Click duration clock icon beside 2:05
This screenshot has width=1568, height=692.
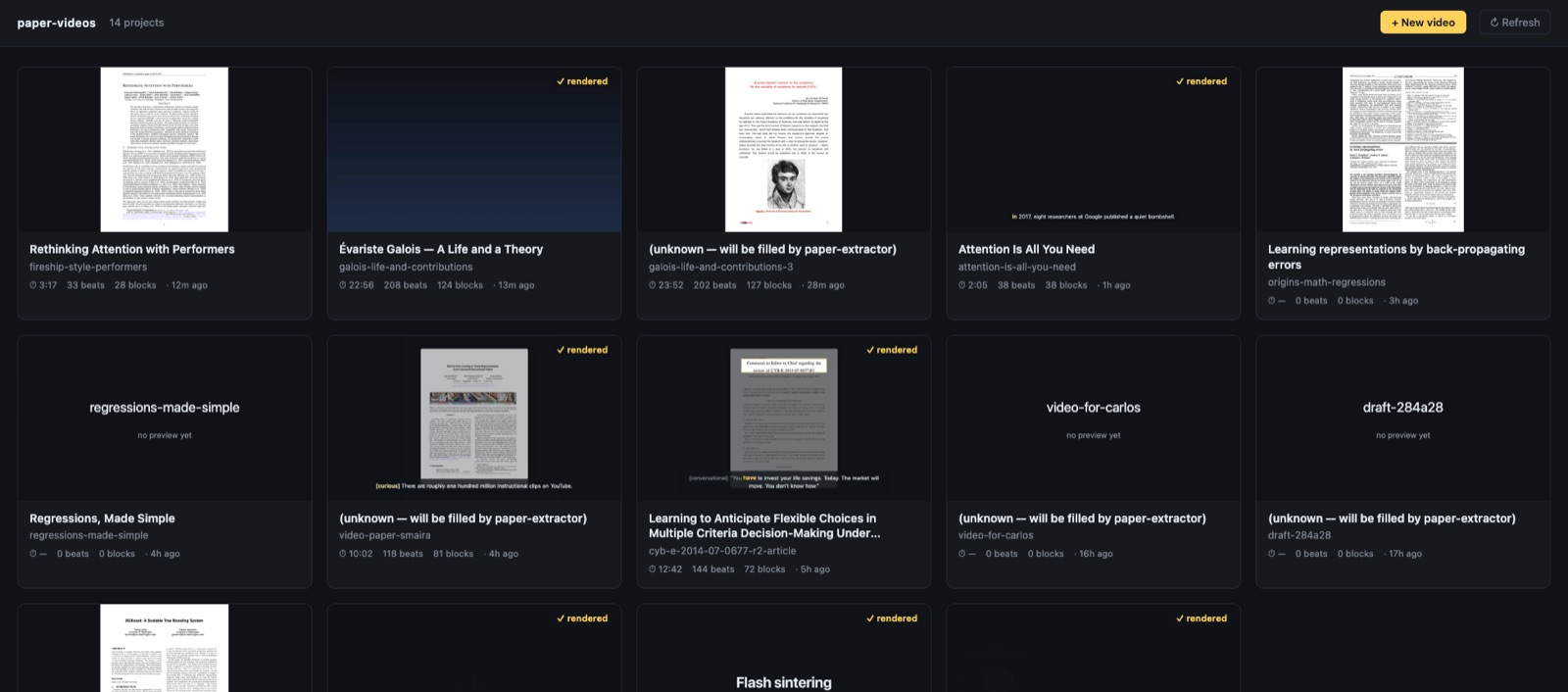pyautogui.click(x=962, y=285)
